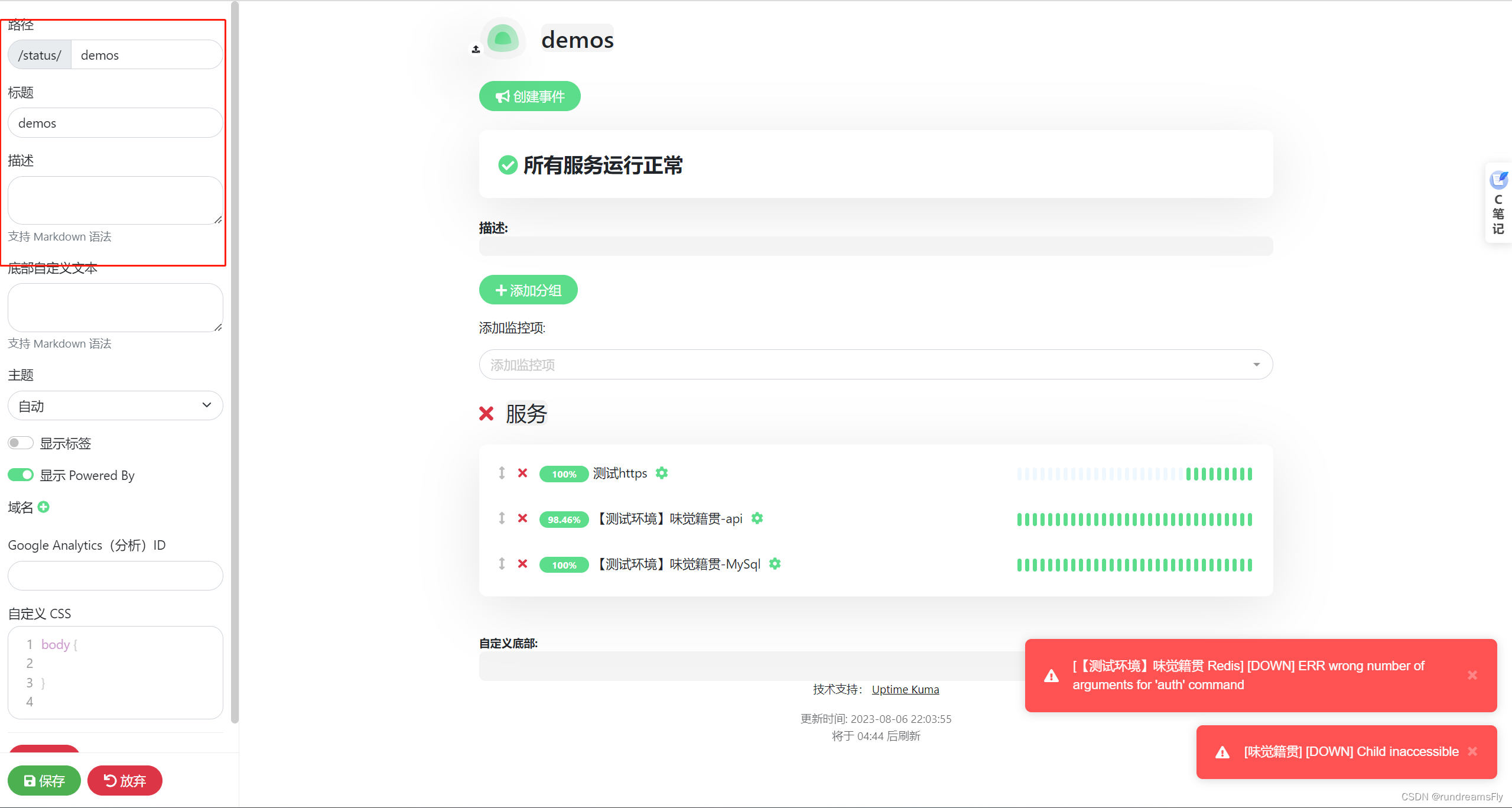Expand the 添加监控项 monitor selector
The image size is (1512, 808).
(x=875, y=365)
